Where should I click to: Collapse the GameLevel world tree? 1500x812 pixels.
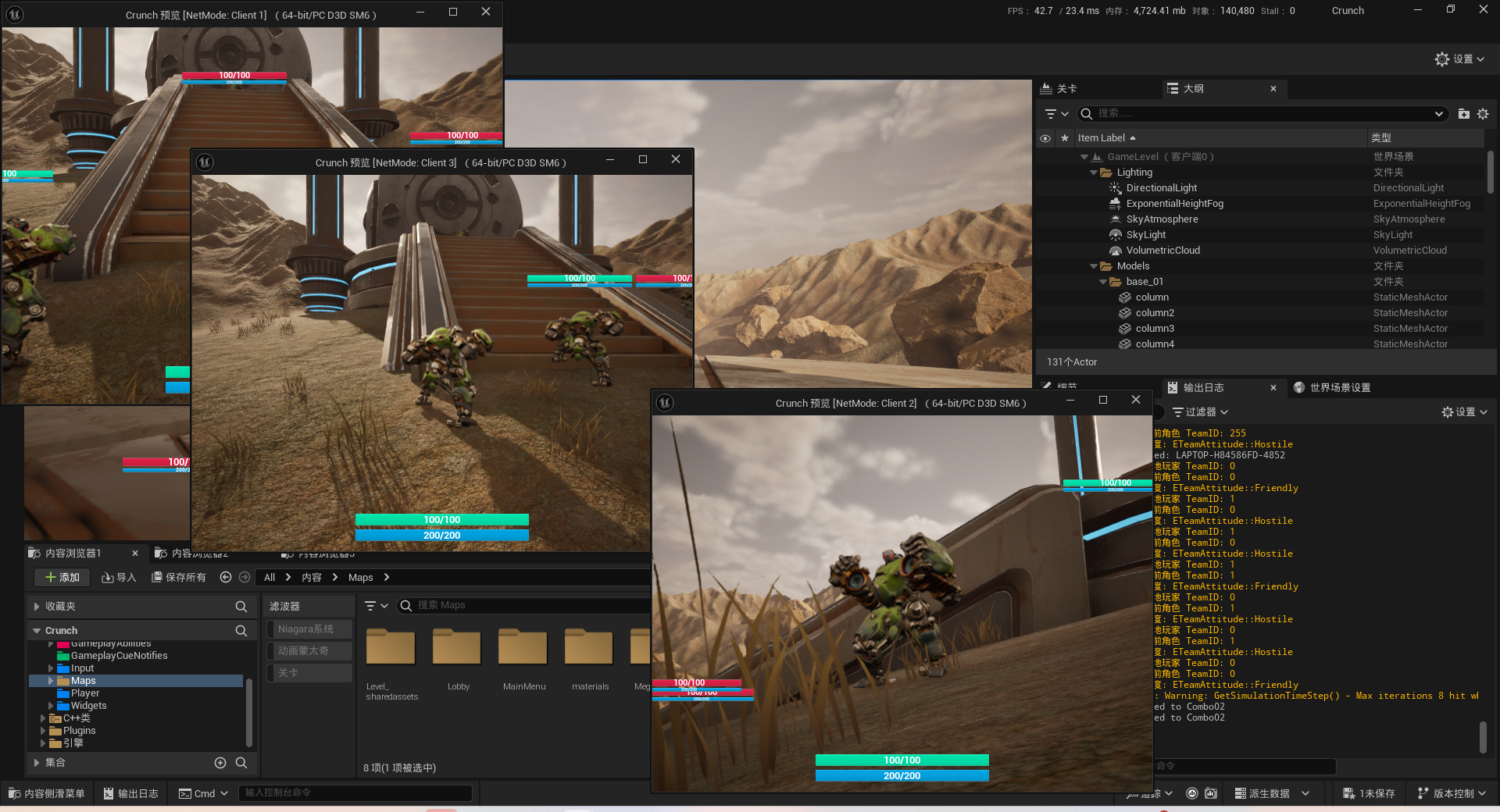[1084, 157]
